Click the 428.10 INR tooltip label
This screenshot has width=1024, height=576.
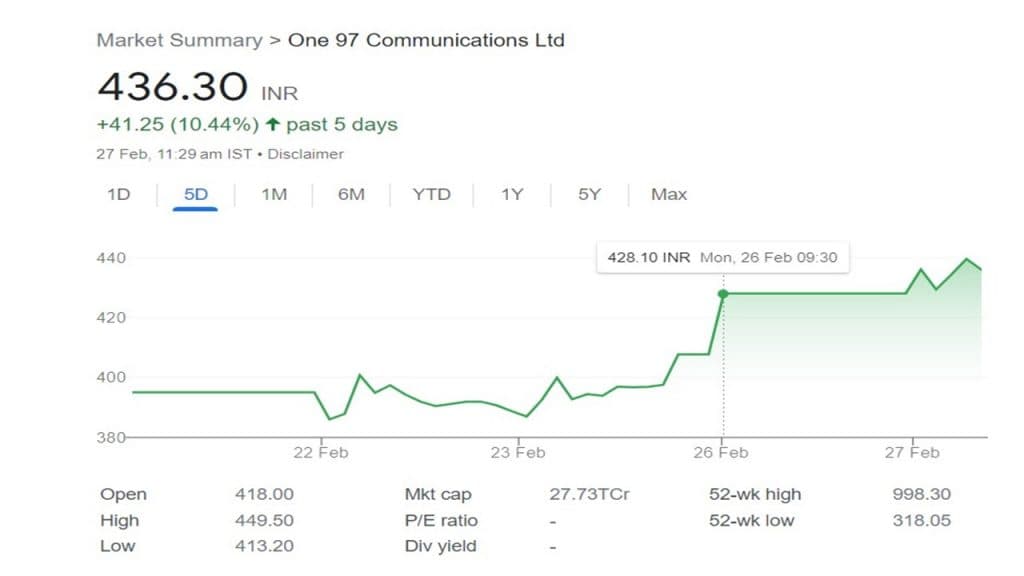(x=649, y=257)
